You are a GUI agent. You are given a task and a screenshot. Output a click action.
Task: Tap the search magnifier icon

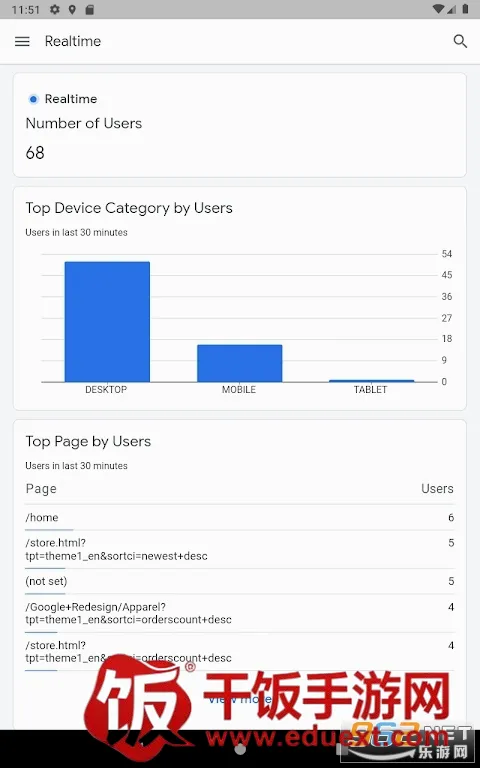point(460,41)
